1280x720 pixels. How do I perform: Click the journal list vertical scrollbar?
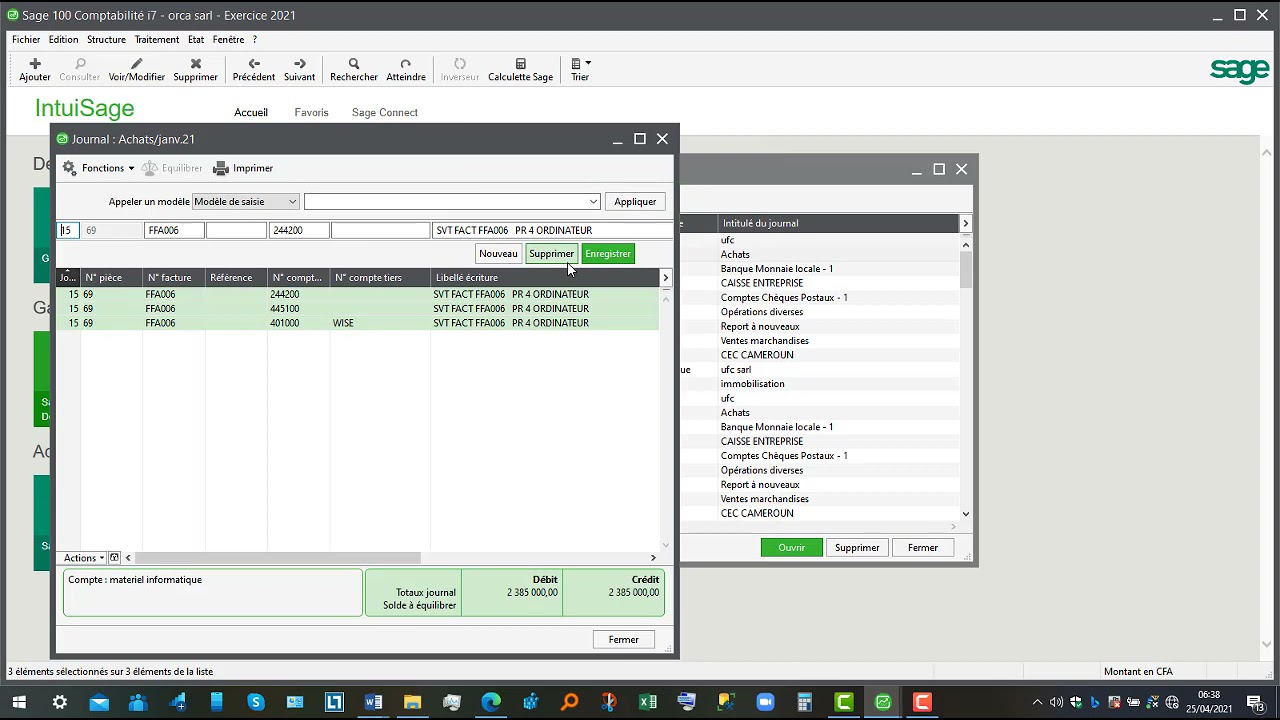tap(966, 268)
